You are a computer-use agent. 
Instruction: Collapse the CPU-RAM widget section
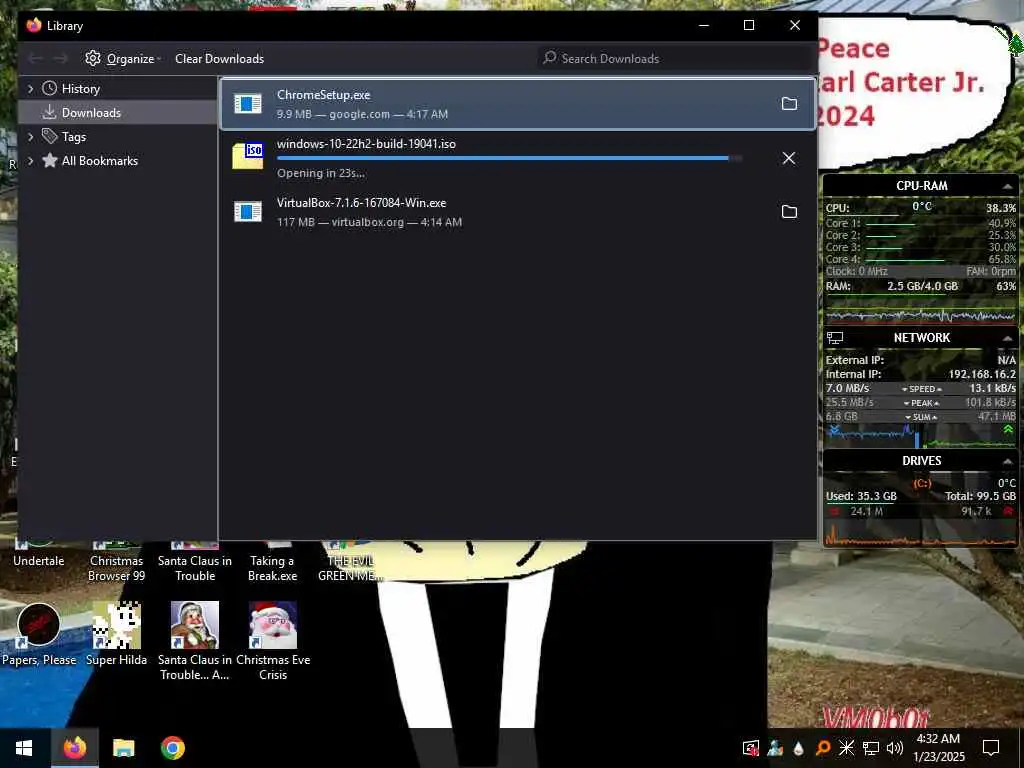[x=1007, y=187]
